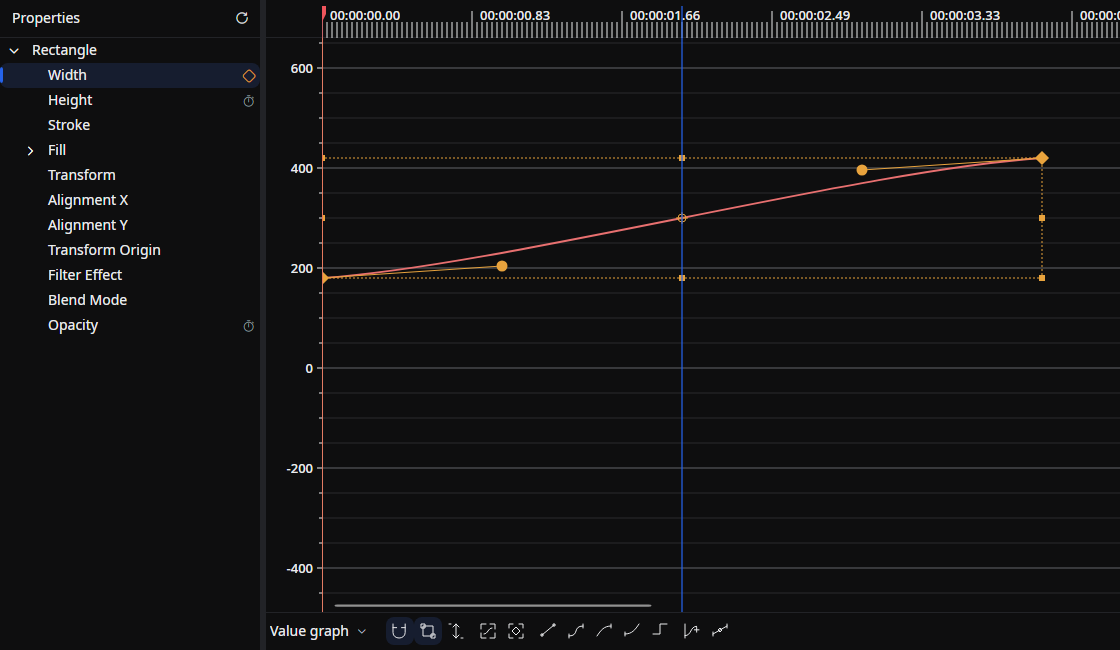
Task: Click the curve point at the playhead
Action: click(x=682, y=218)
